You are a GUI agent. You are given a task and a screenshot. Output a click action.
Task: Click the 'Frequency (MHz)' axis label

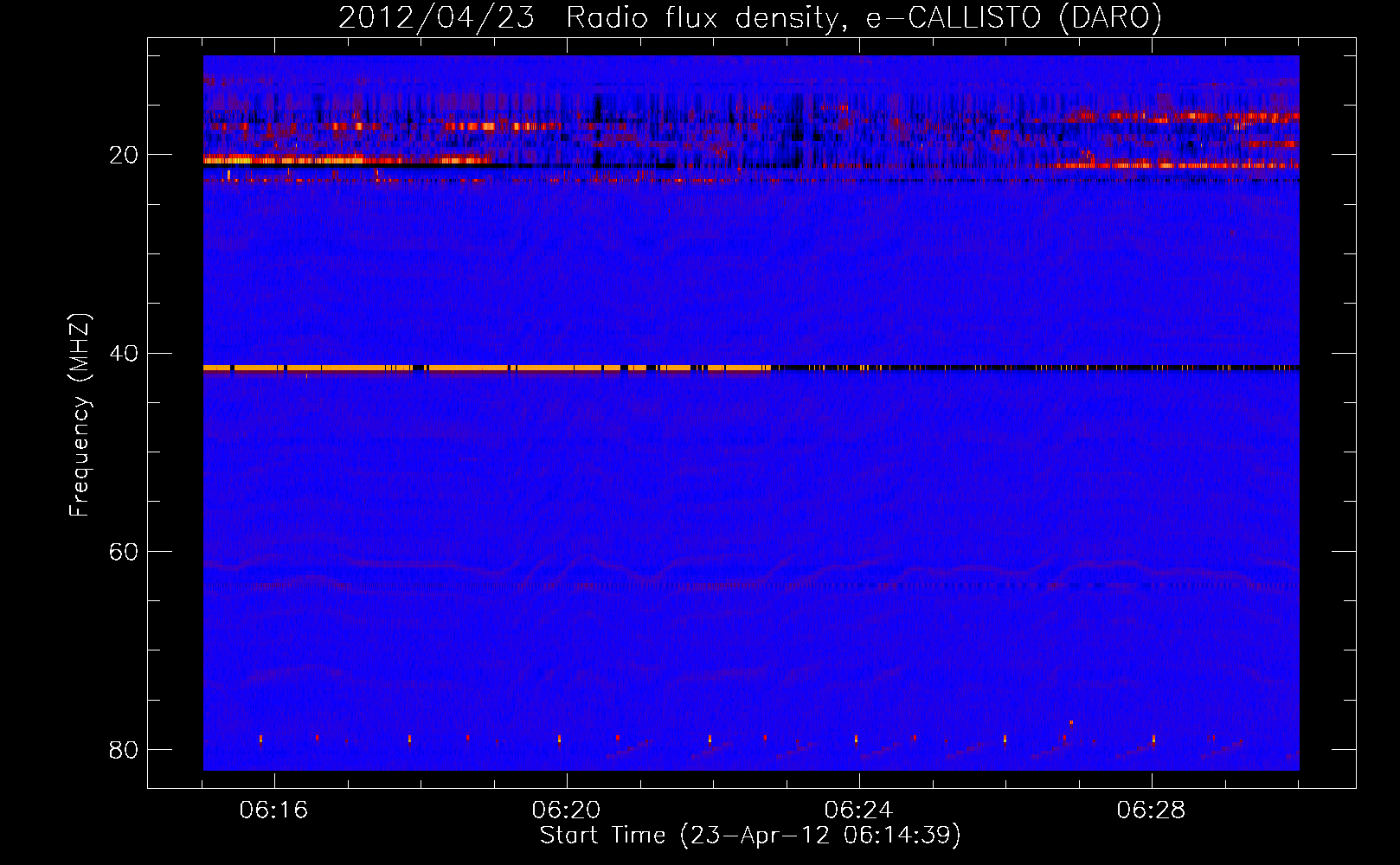tap(80, 415)
